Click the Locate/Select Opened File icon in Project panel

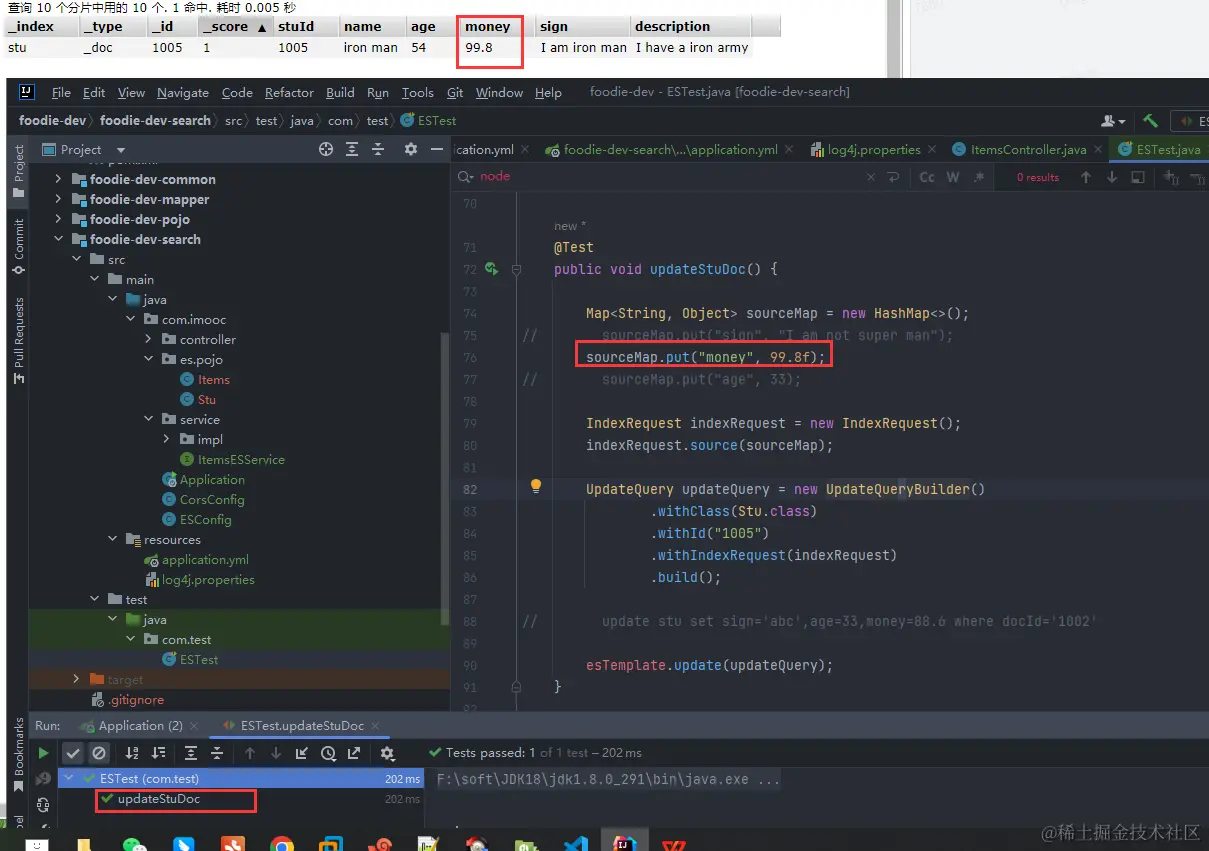tap(326, 149)
